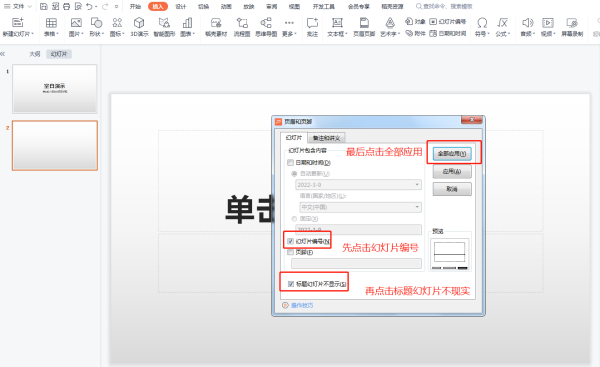
Task: Open the 操作技巧 tips link
Action: pyautogui.click(x=302, y=305)
